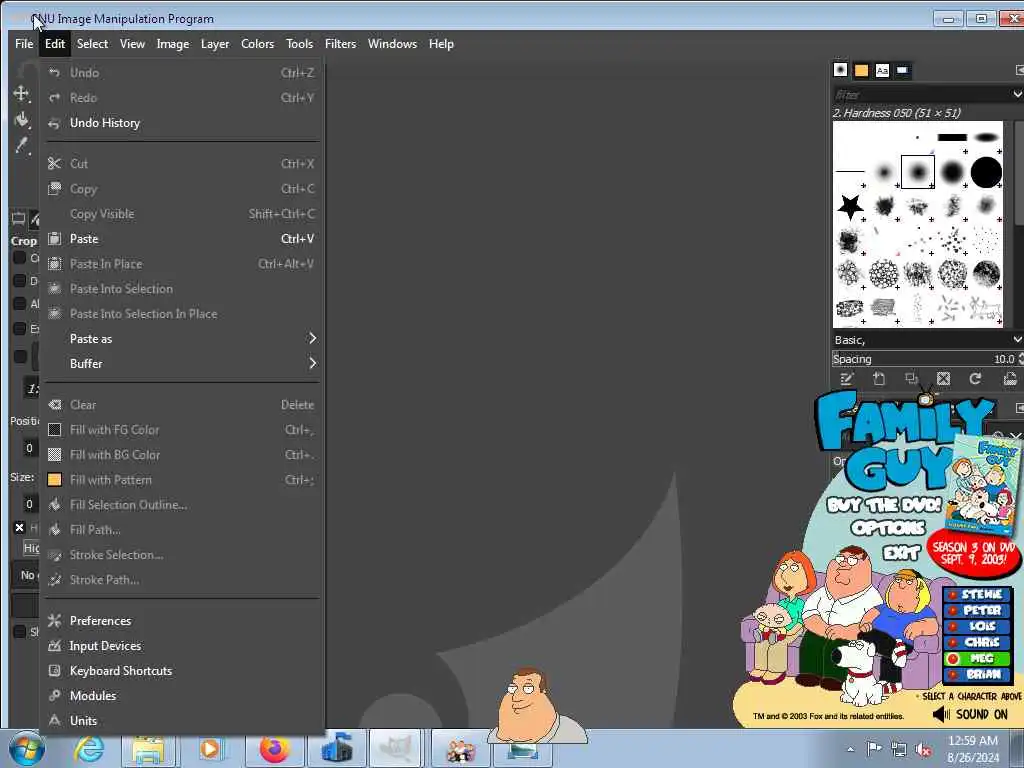Select the black star brush thumbnail
This screenshot has height=768, width=1024.
point(850,206)
